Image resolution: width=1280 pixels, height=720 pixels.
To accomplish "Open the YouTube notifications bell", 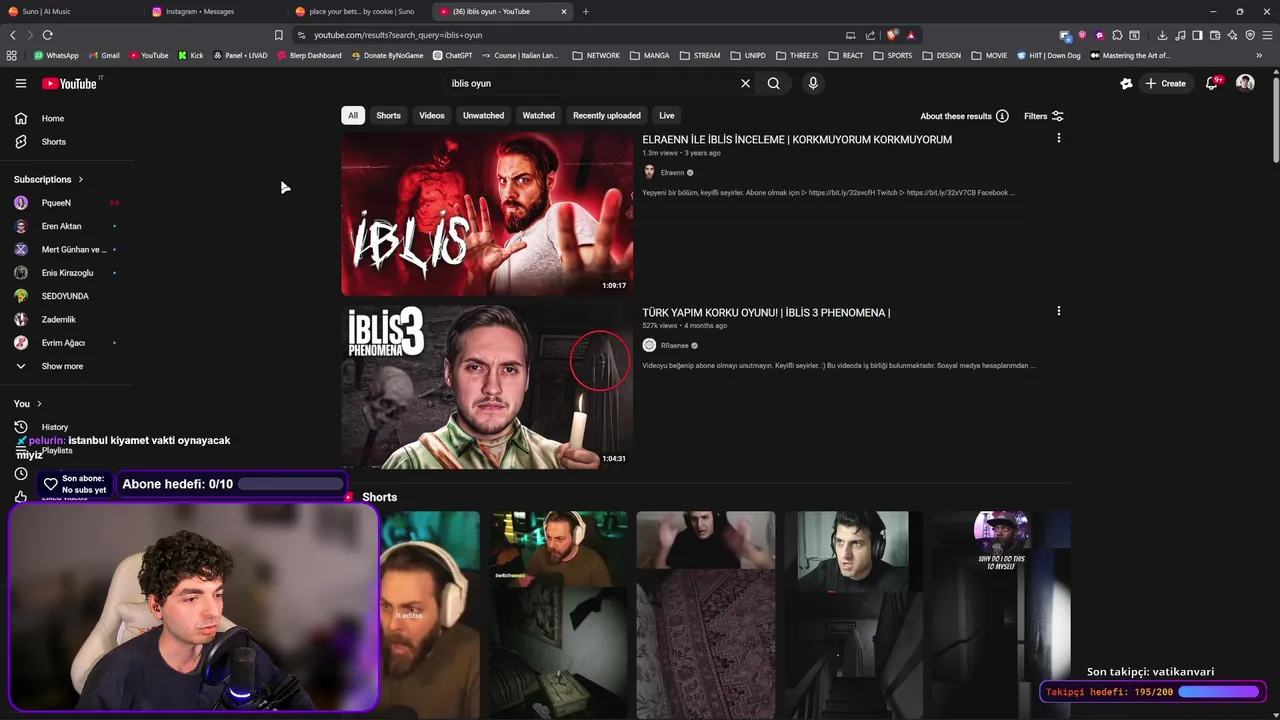I will coord(1212,83).
